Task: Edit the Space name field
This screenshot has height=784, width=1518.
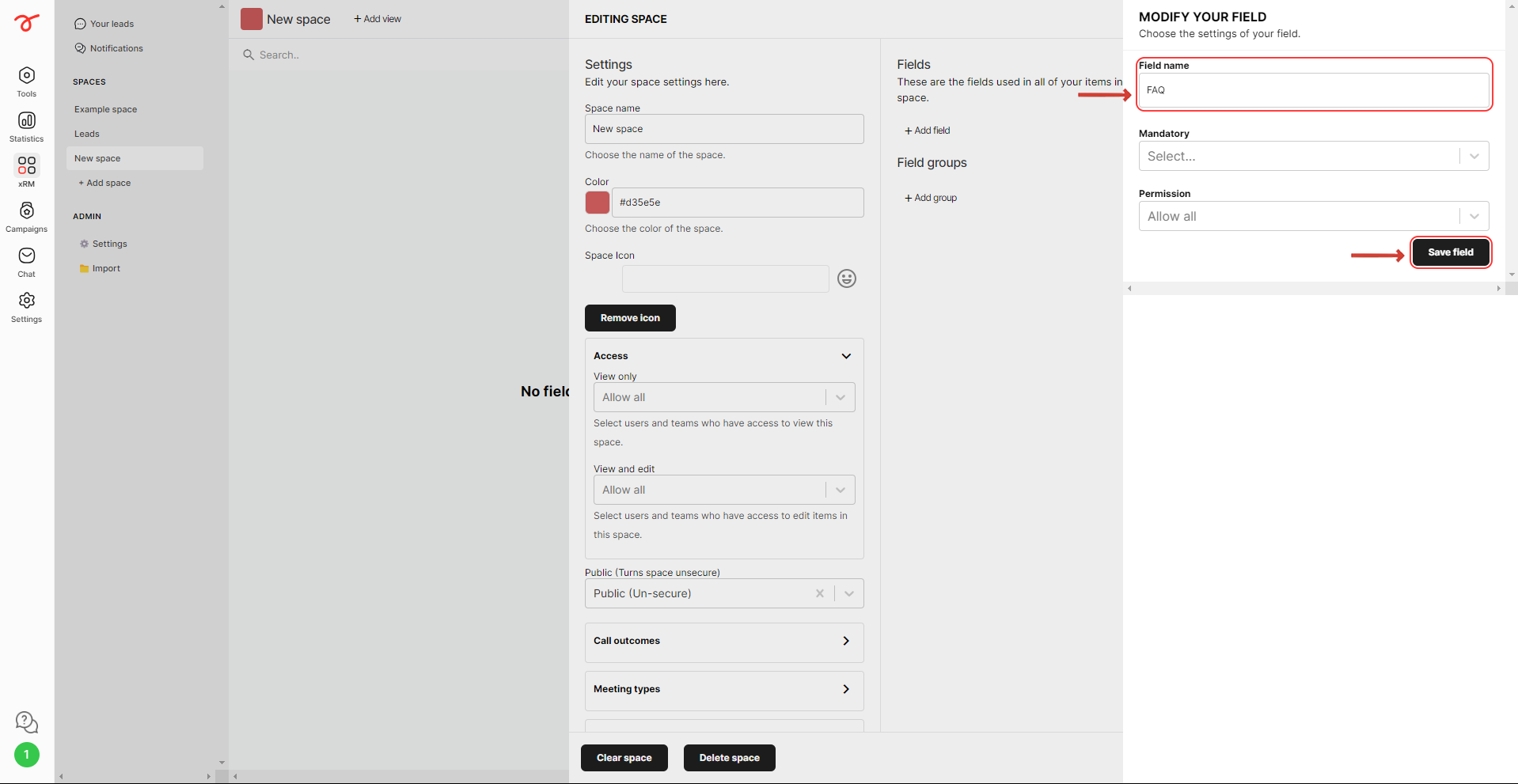Action: click(x=724, y=129)
